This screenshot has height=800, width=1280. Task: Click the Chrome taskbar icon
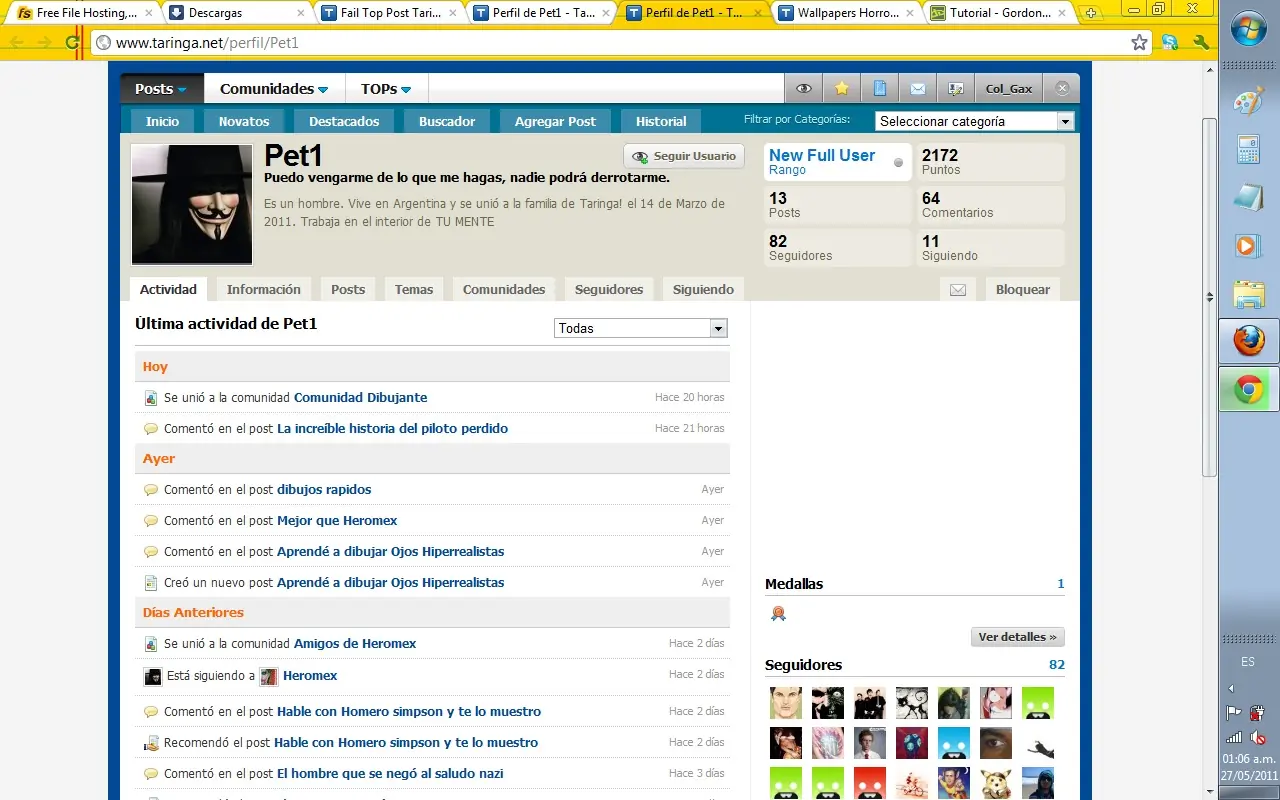click(1249, 389)
